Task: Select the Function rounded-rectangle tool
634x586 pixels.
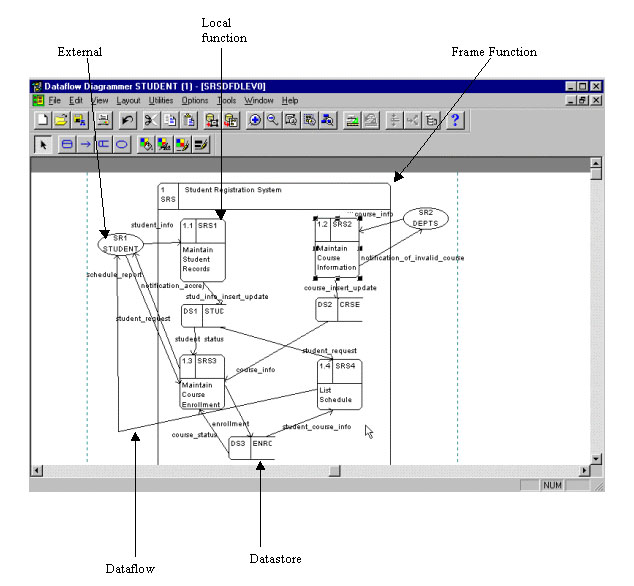Action: [x=67, y=144]
